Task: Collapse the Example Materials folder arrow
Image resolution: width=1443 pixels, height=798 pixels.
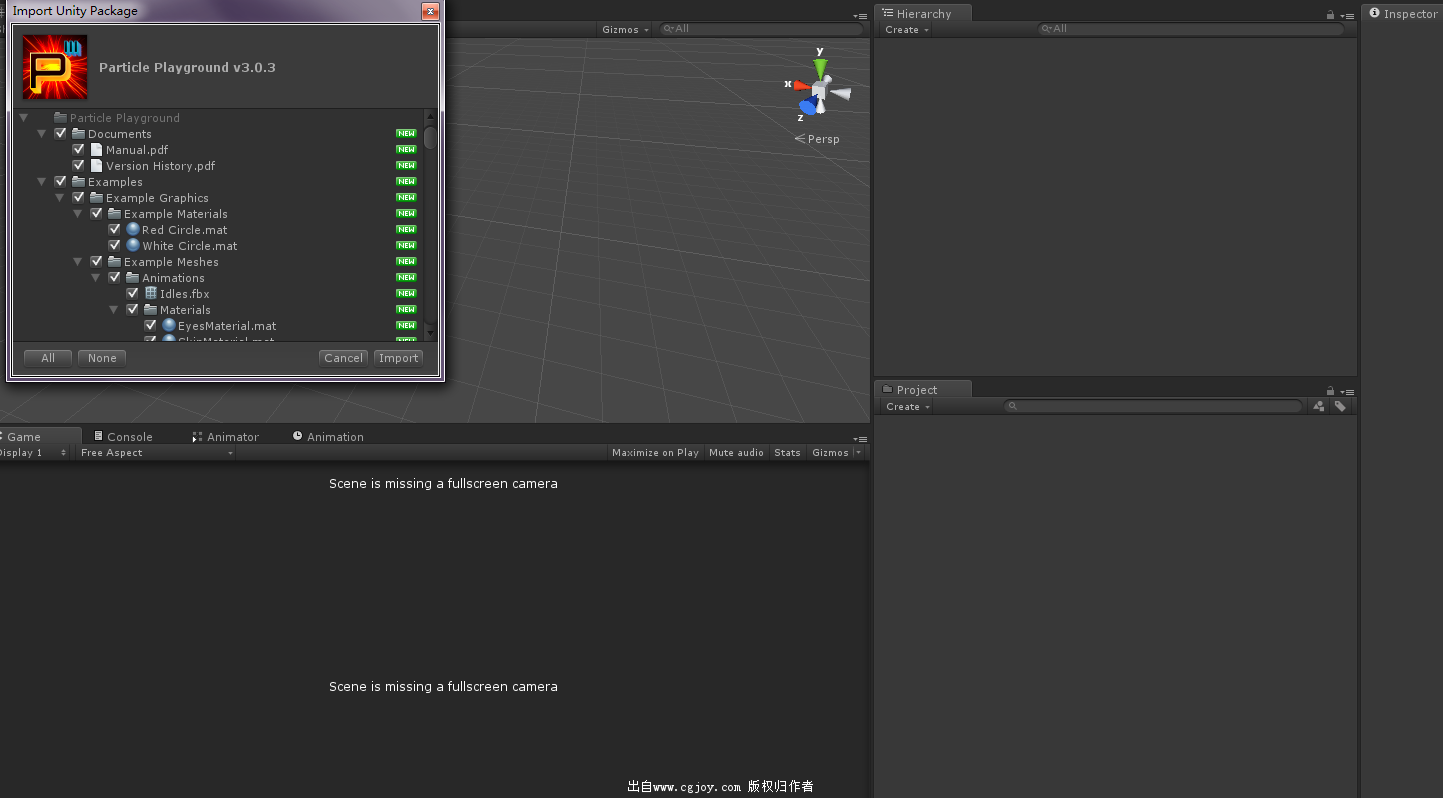Action: click(x=78, y=214)
